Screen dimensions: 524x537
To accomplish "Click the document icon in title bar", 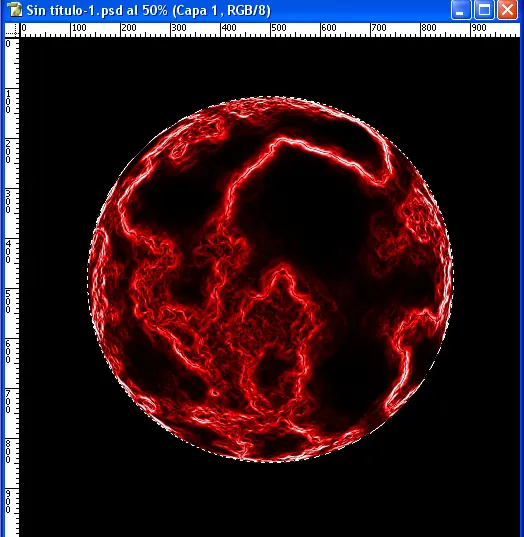I will tap(15, 10).
